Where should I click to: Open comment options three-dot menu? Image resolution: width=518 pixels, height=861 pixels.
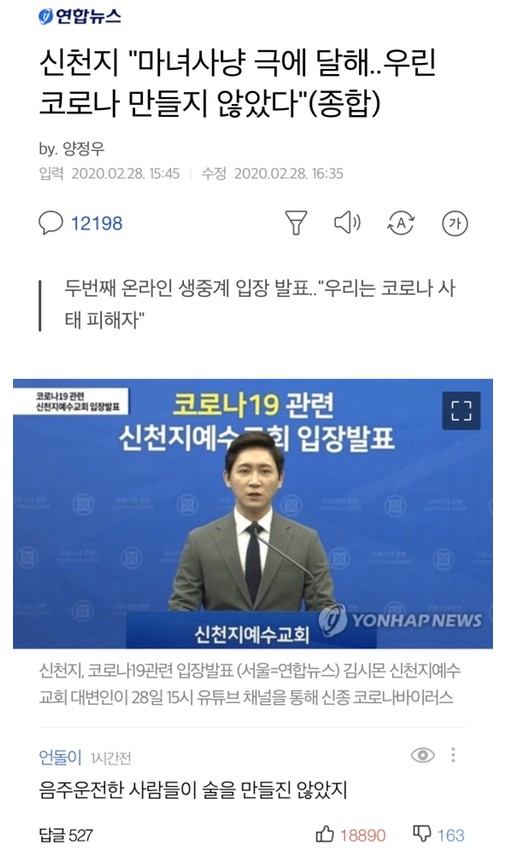[453, 755]
